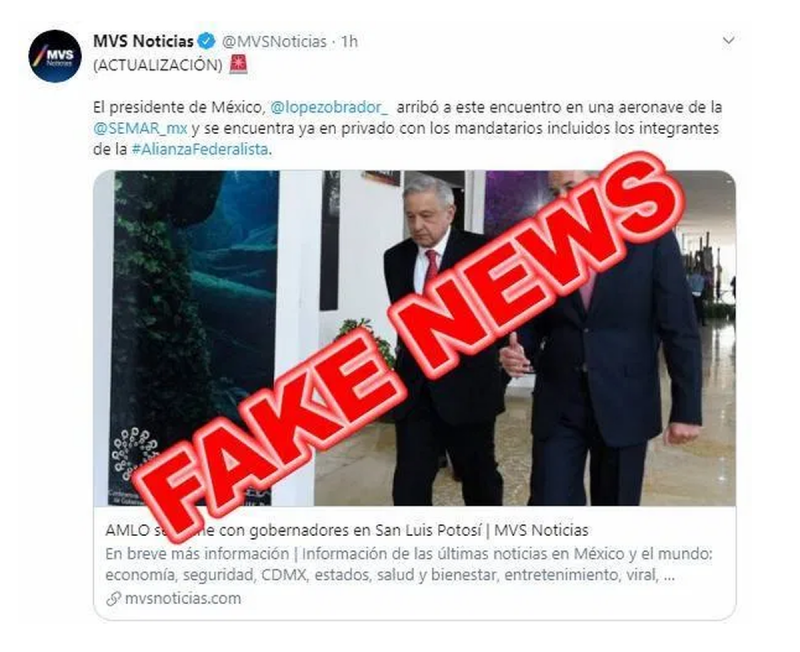
Task: Visit the @lopezobrador_ mention
Action: click(329, 108)
